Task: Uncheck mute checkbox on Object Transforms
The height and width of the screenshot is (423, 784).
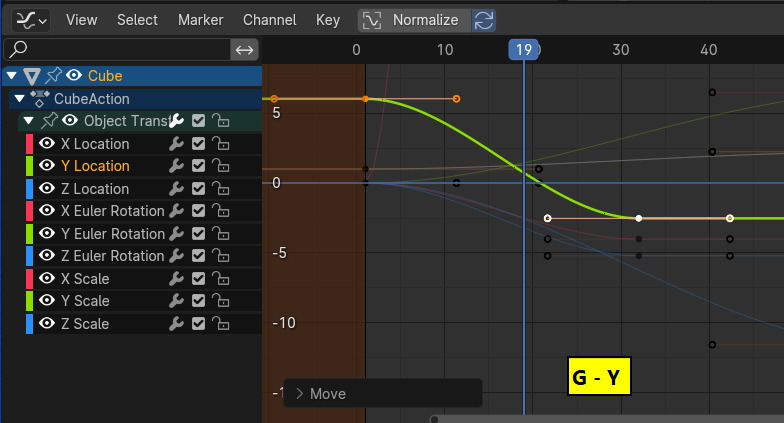Action: tap(198, 120)
